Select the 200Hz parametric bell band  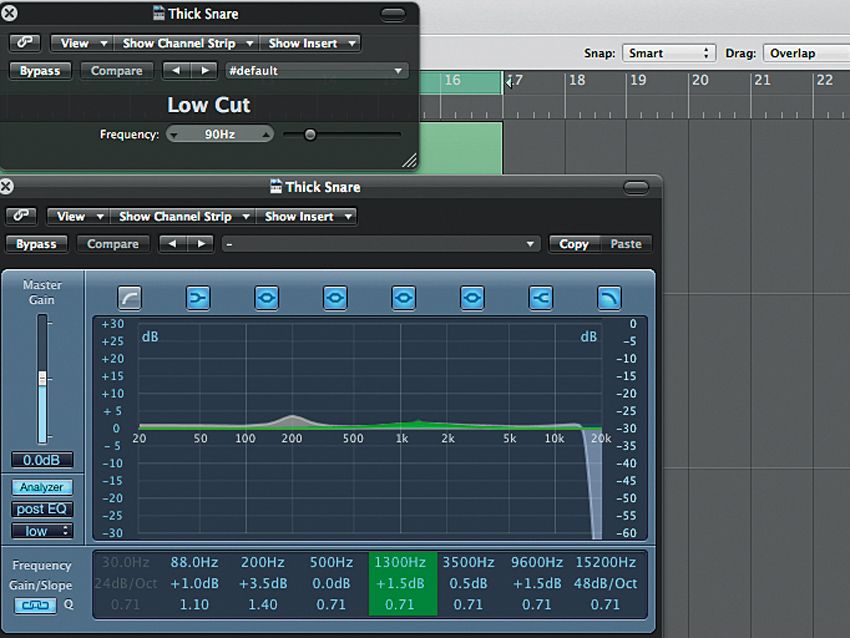(266, 297)
